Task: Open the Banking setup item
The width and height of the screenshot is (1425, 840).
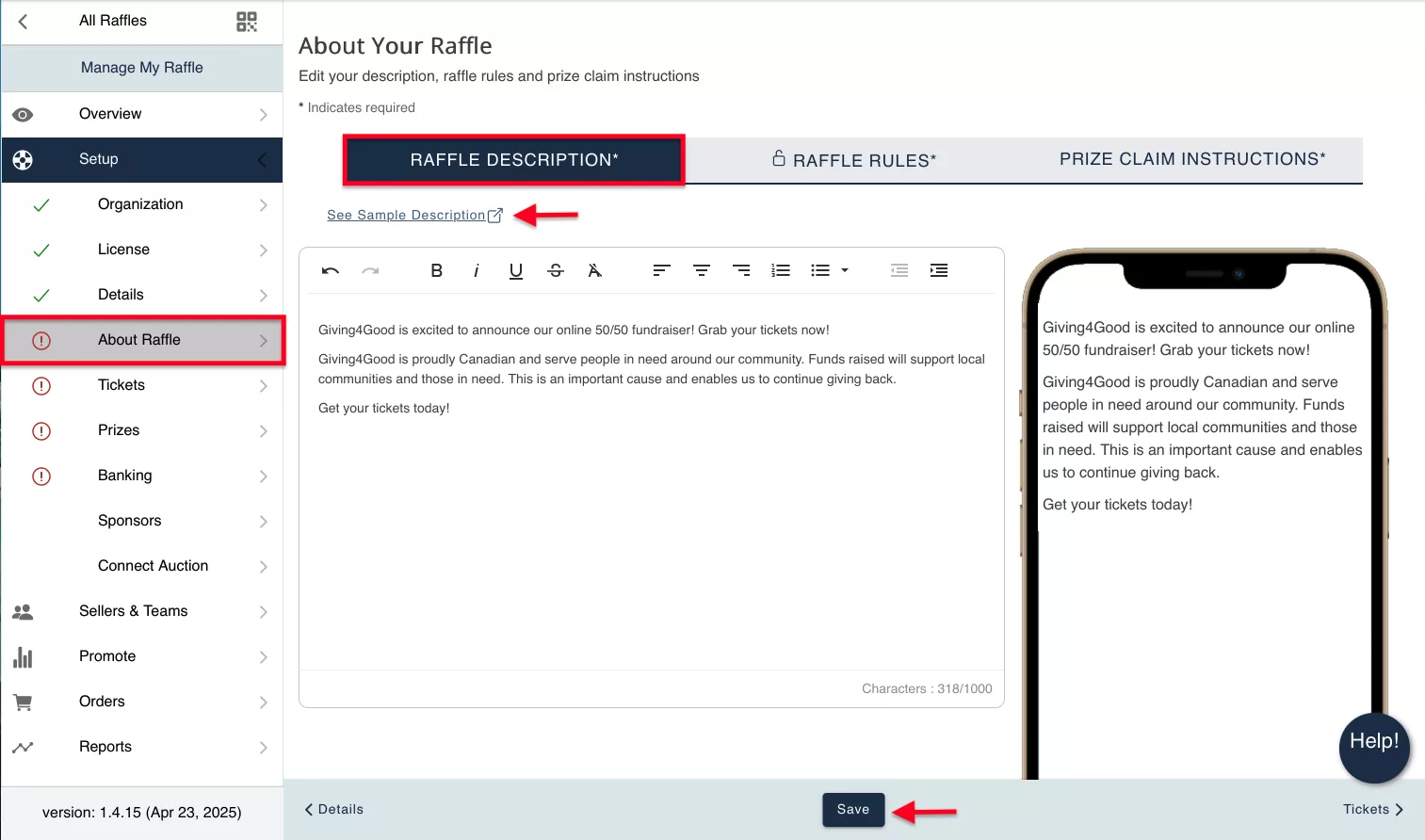Action: click(x=141, y=476)
